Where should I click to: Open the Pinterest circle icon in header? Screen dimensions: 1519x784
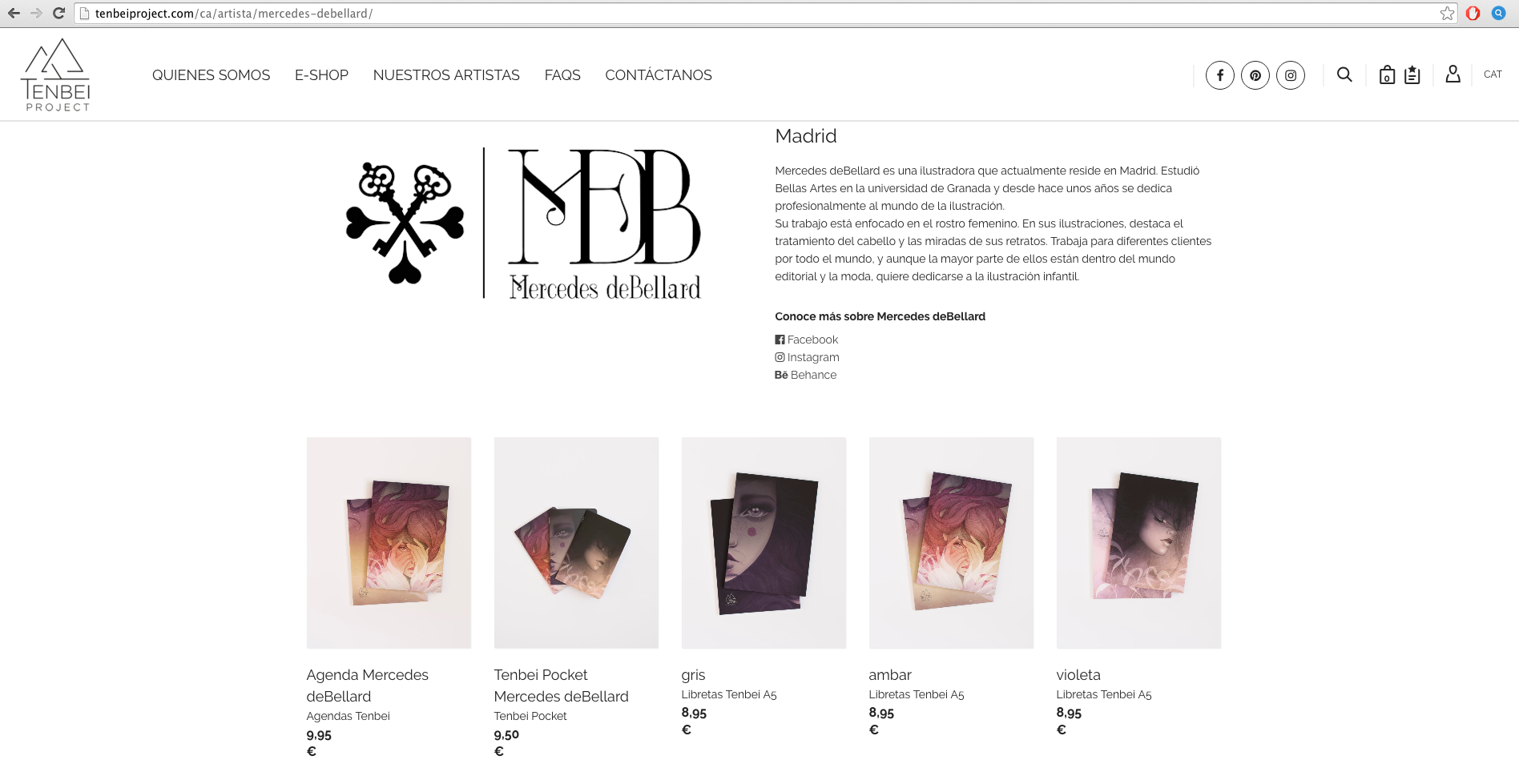tap(1255, 75)
